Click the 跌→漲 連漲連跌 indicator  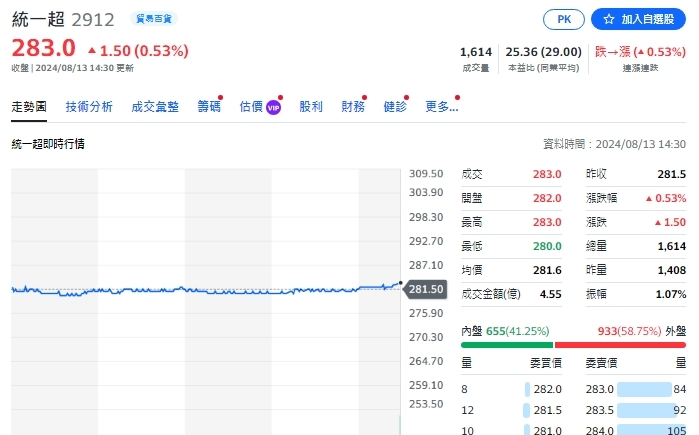click(x=640, y=52)
